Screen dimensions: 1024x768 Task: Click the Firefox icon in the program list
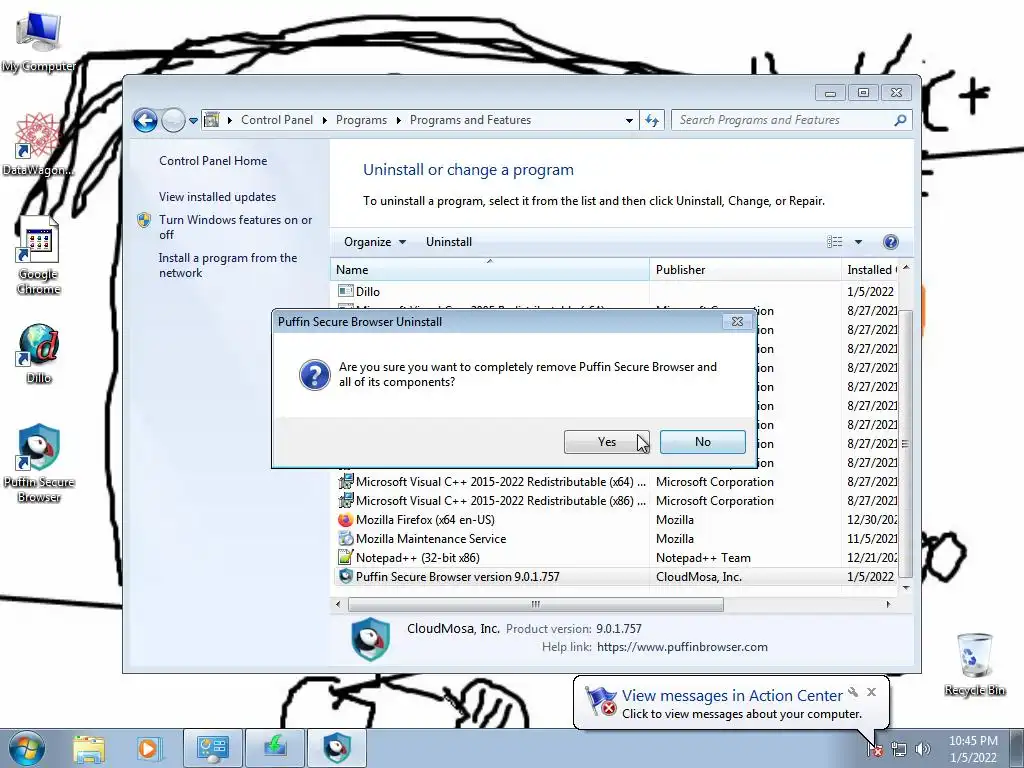click(345, 520)
